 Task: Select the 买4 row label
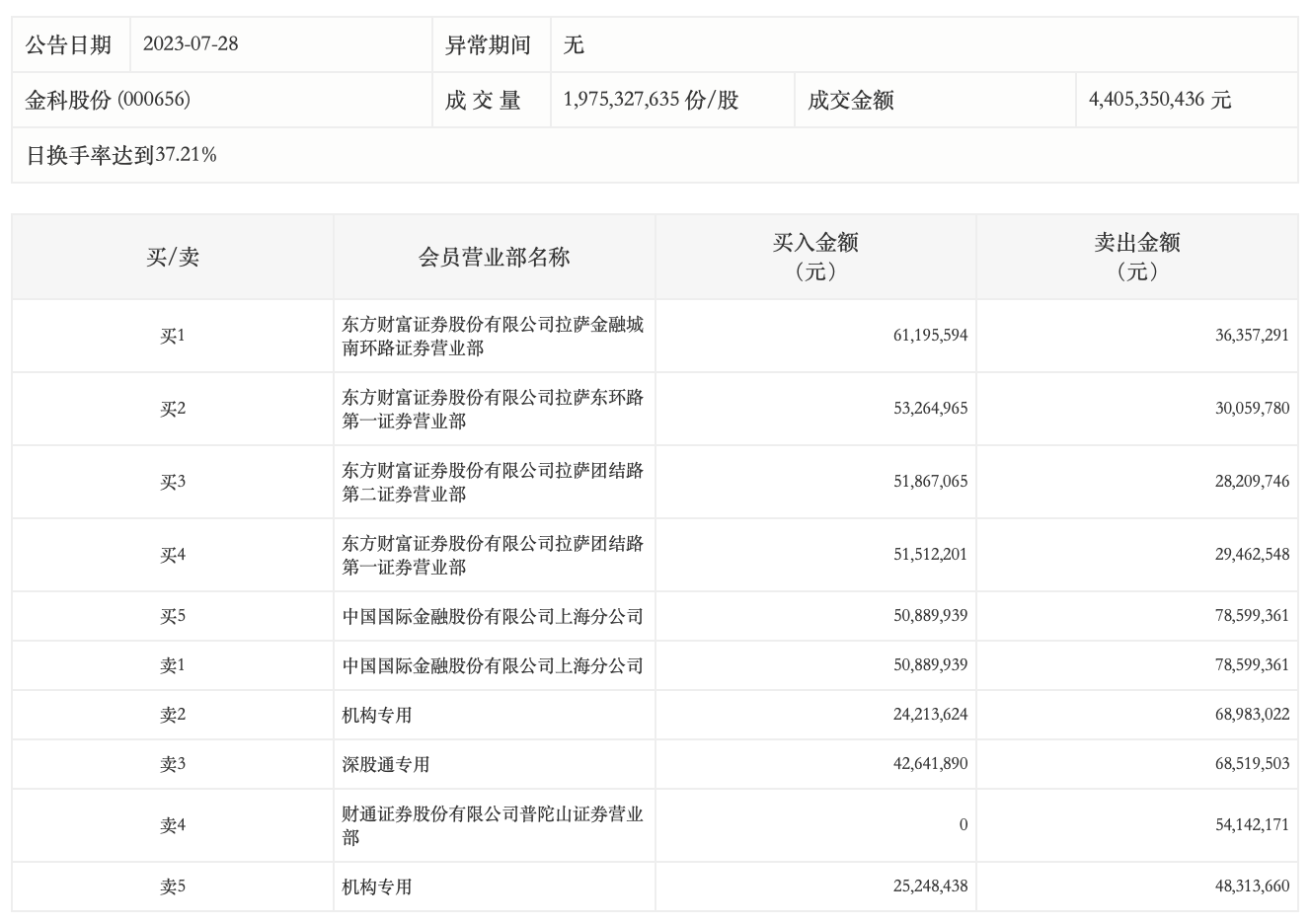(173, 555)
